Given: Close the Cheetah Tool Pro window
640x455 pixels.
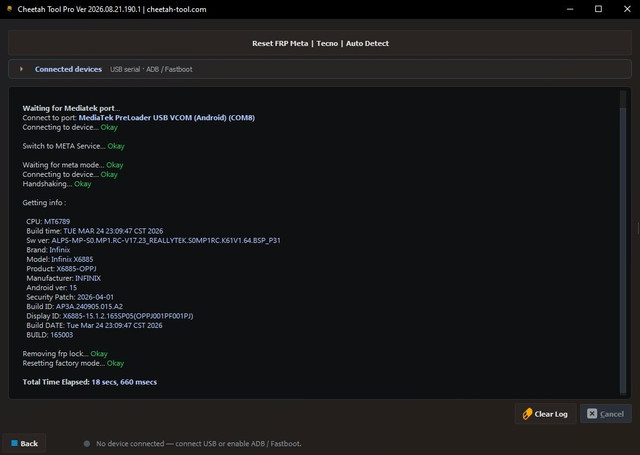Looking at the screenshot, I should [627, 9].
